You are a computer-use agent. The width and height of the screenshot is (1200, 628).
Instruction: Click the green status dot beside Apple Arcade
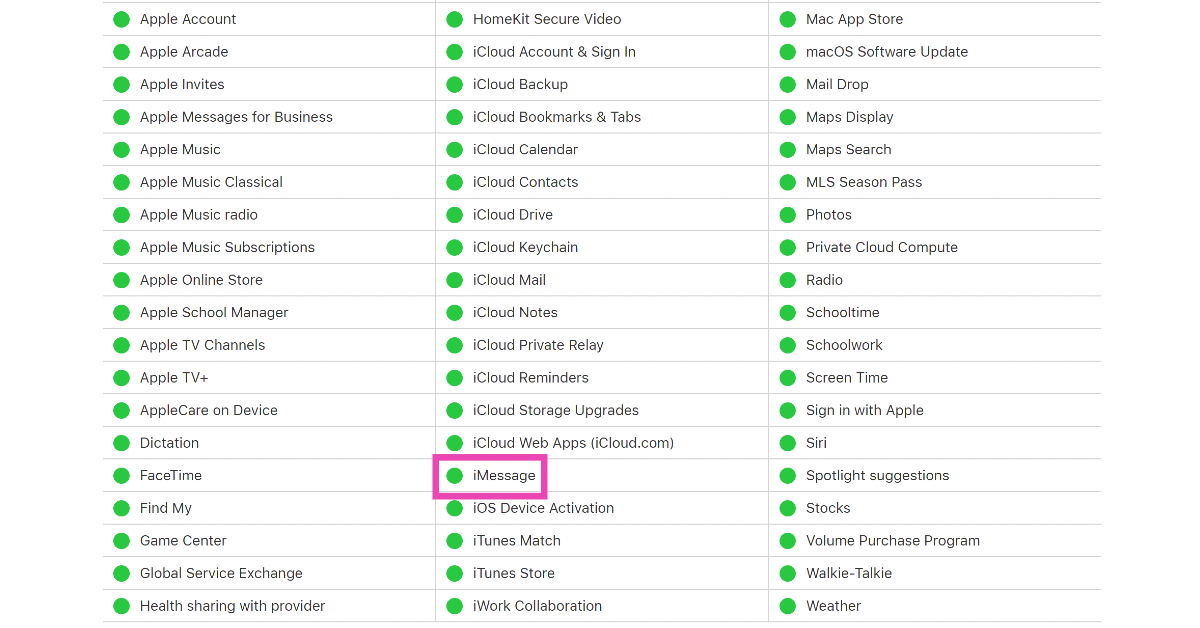coord(121,52)
